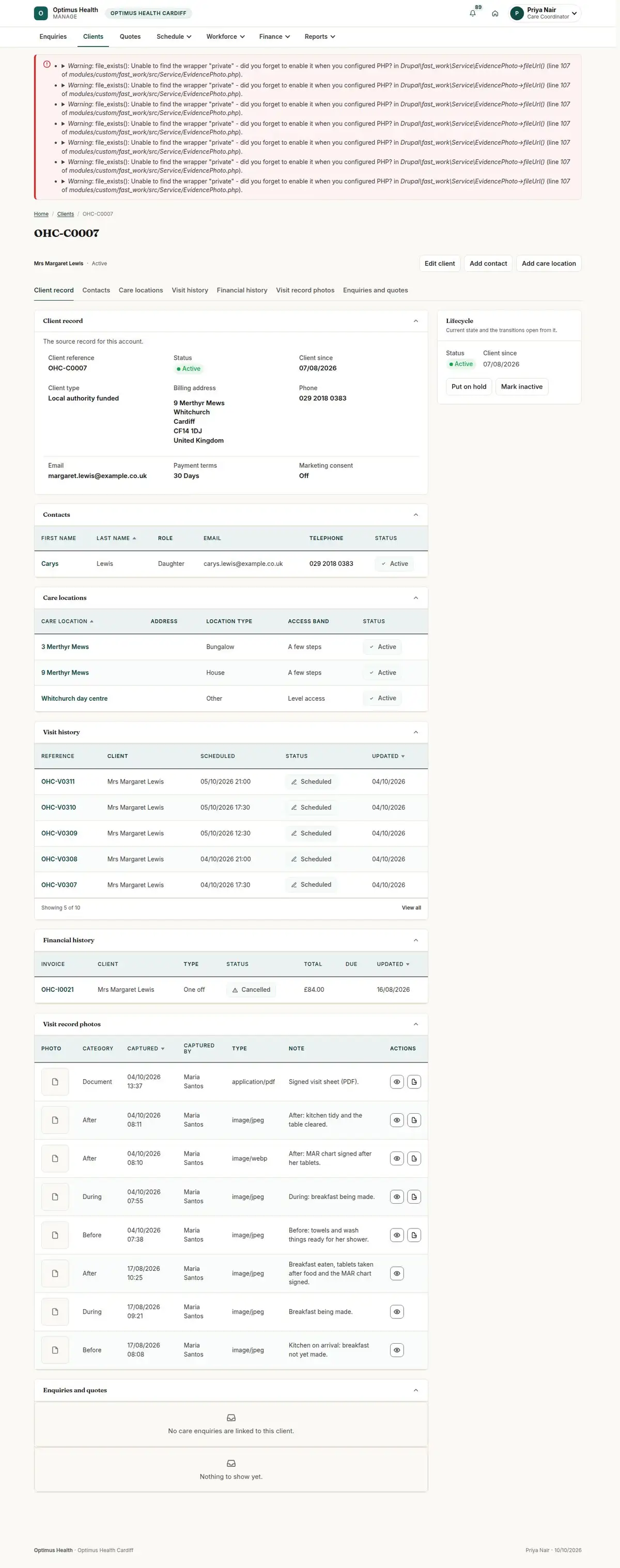Open the Schedule dropdown menu

click(x=174, y=37)
